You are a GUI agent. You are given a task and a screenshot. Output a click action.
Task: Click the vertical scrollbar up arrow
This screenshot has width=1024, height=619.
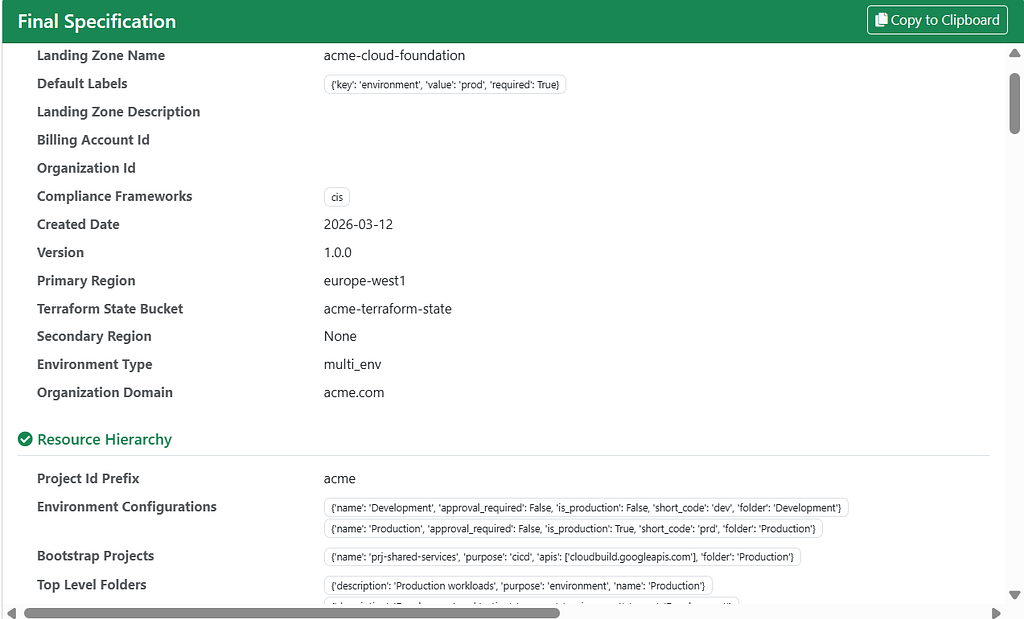click(1014, 54)
